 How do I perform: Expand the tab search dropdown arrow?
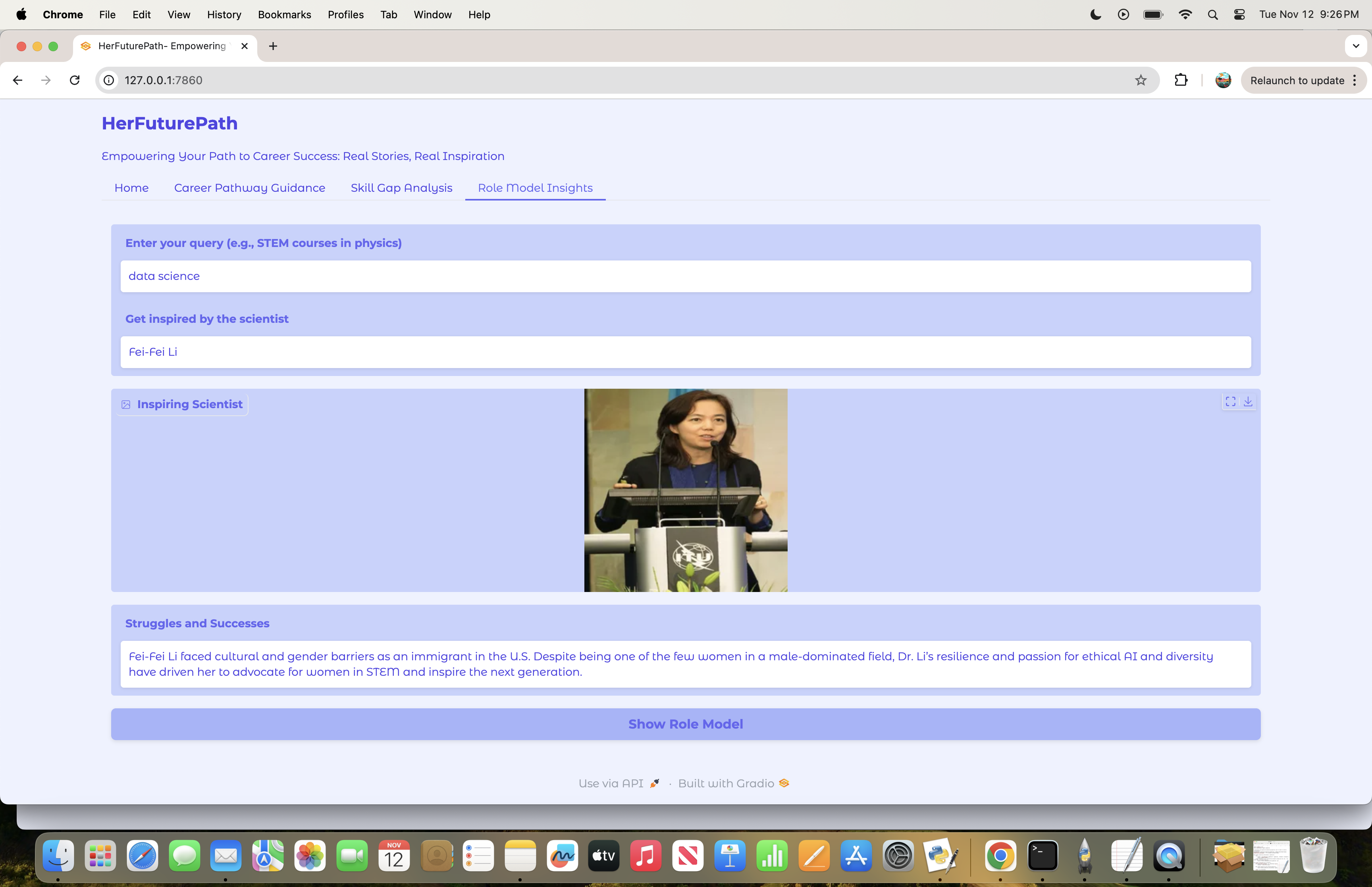point(1355,46)
